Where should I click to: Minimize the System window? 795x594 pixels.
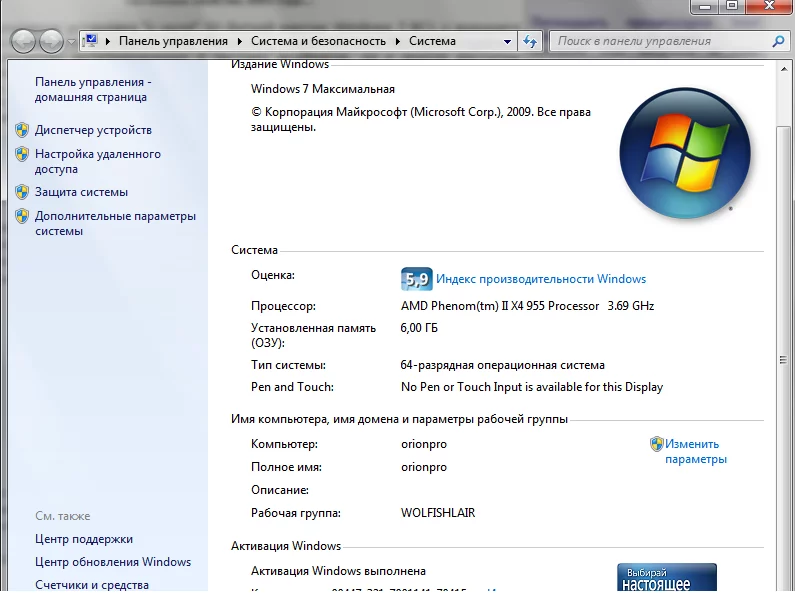[705, 6]
